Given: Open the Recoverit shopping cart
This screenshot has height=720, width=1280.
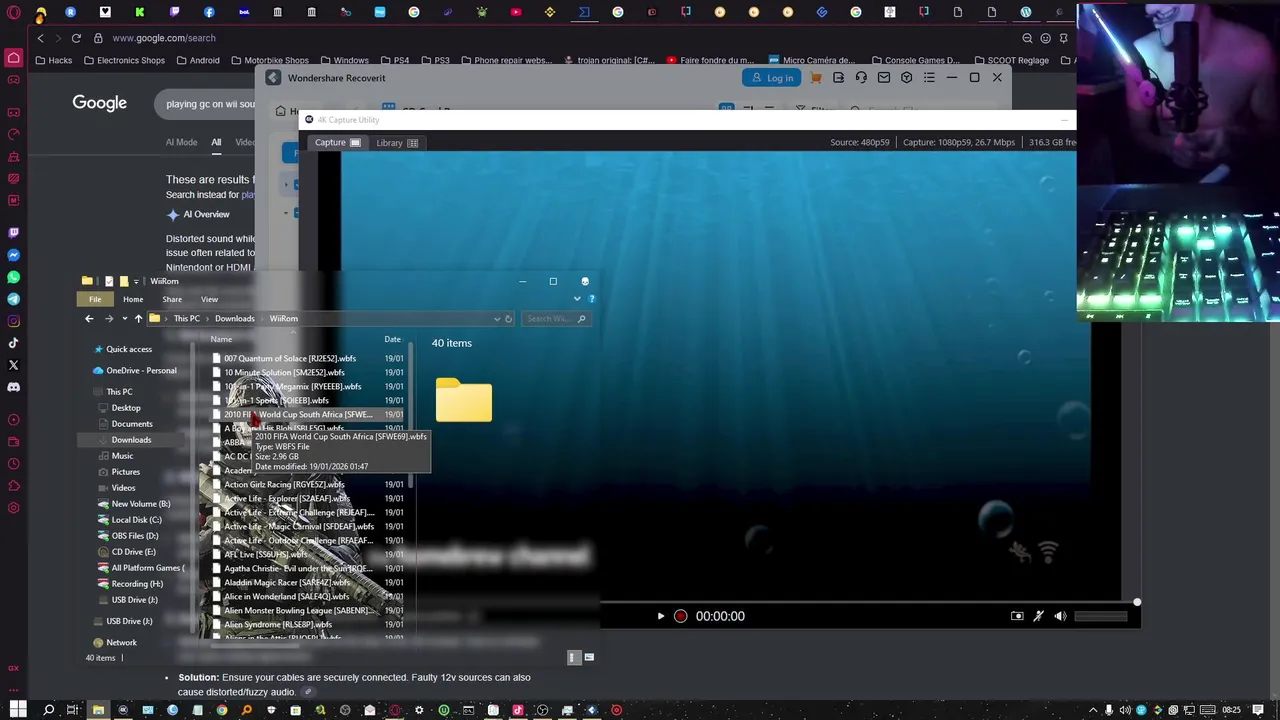Looking at the screenshot, I should [816, 78].
